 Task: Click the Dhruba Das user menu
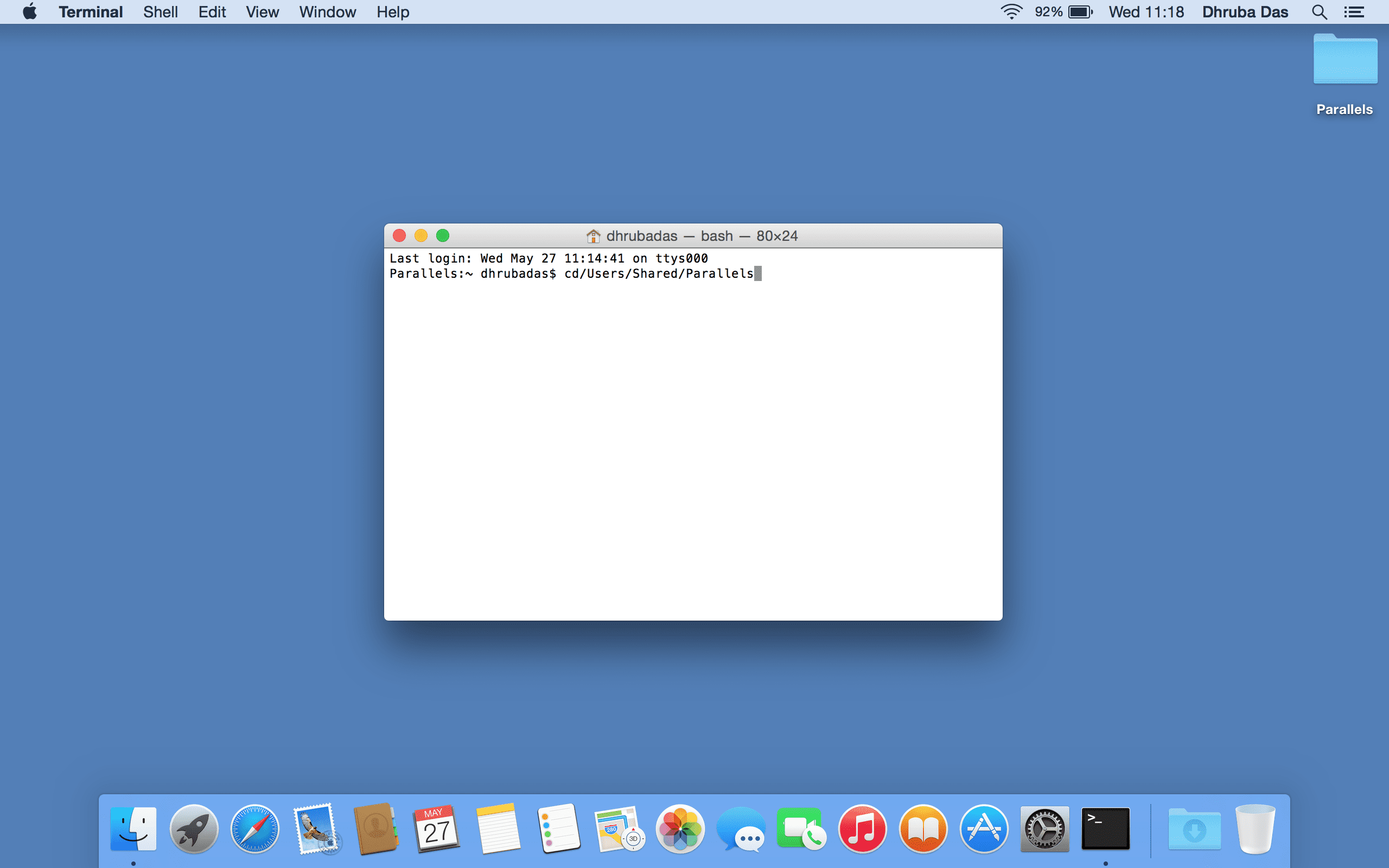point(1245,12)
